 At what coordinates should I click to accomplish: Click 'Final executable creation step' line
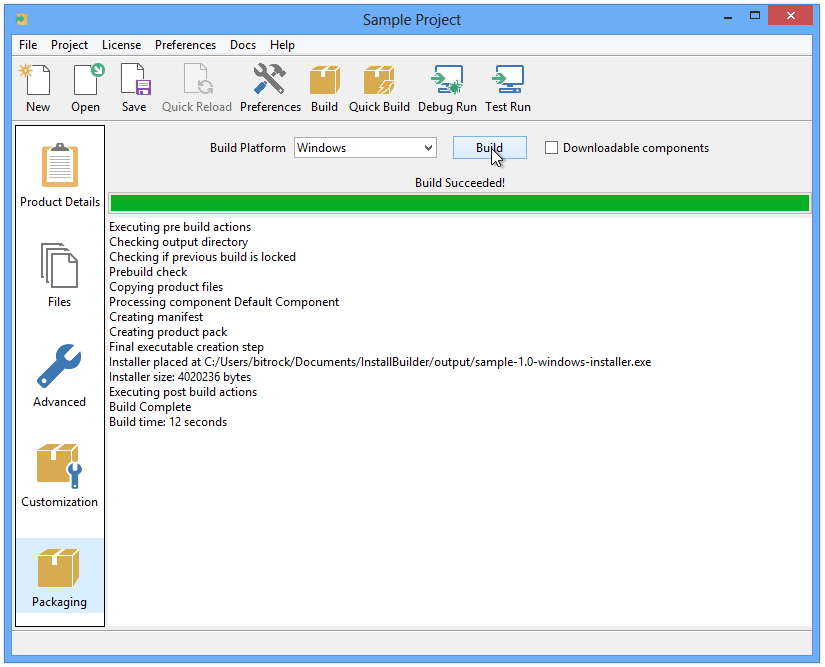pos(186,347)
